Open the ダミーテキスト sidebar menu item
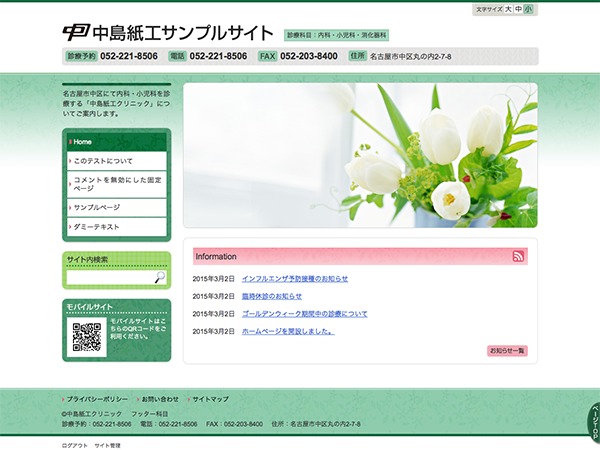 pyautogui.click(x=117, y=227)
